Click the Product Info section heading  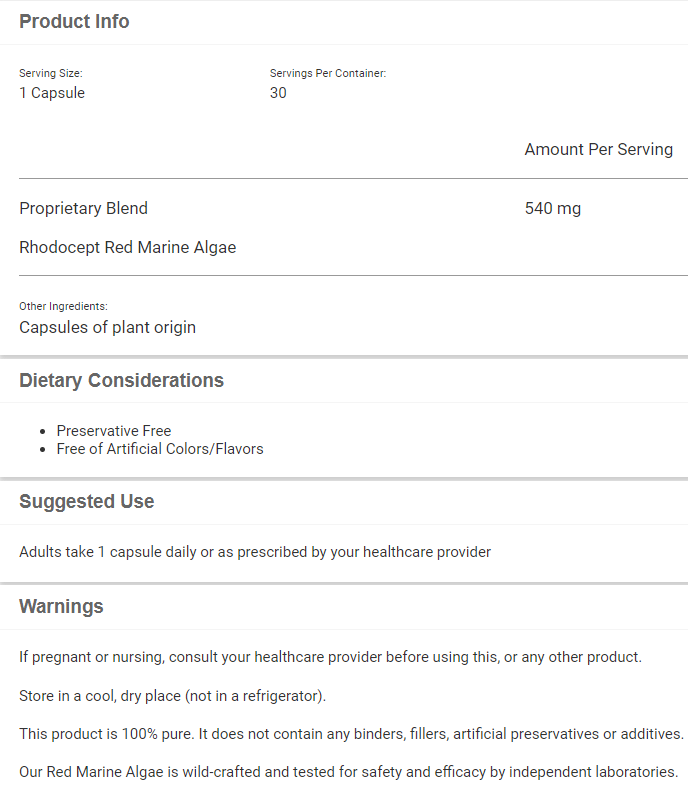pyautogui.click(x=74, y=21)
